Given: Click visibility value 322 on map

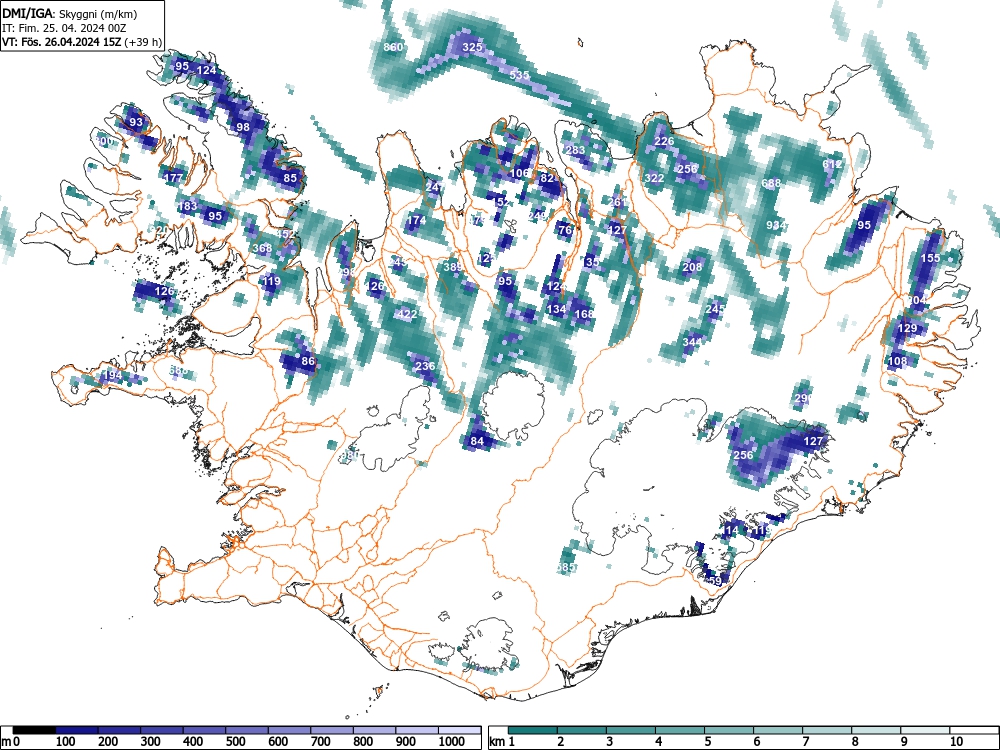Looking at the screenshot, I should point(654,178).
